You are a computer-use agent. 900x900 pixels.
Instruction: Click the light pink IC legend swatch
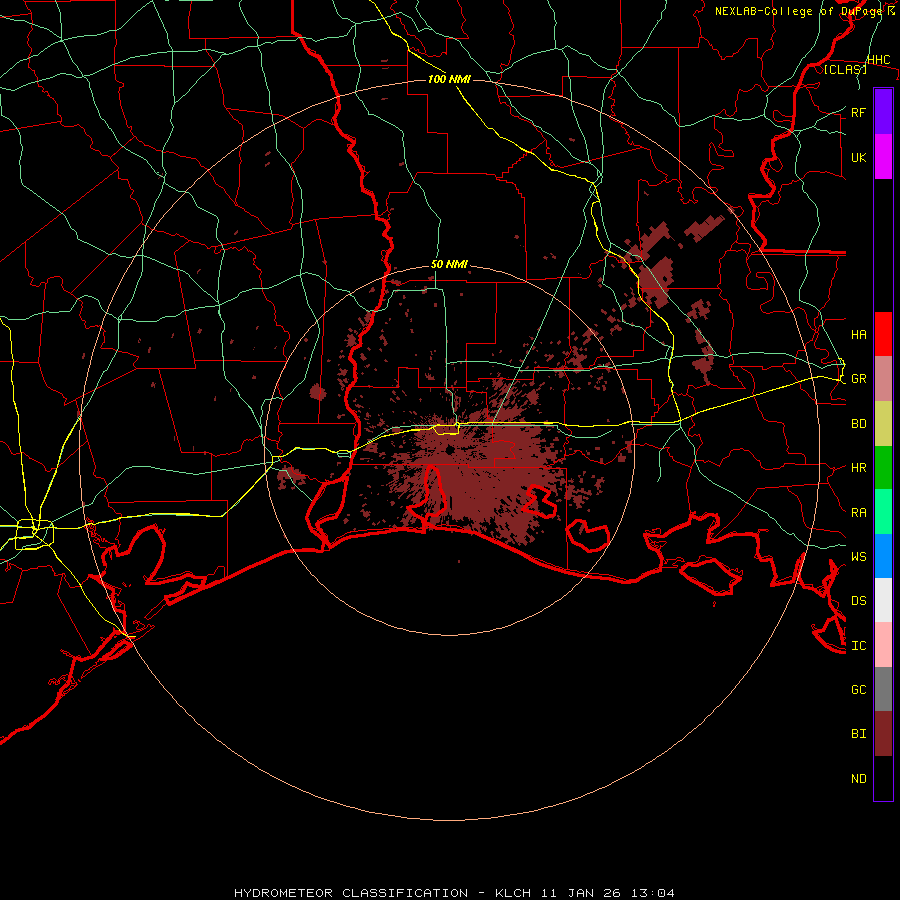pos(883,645)
